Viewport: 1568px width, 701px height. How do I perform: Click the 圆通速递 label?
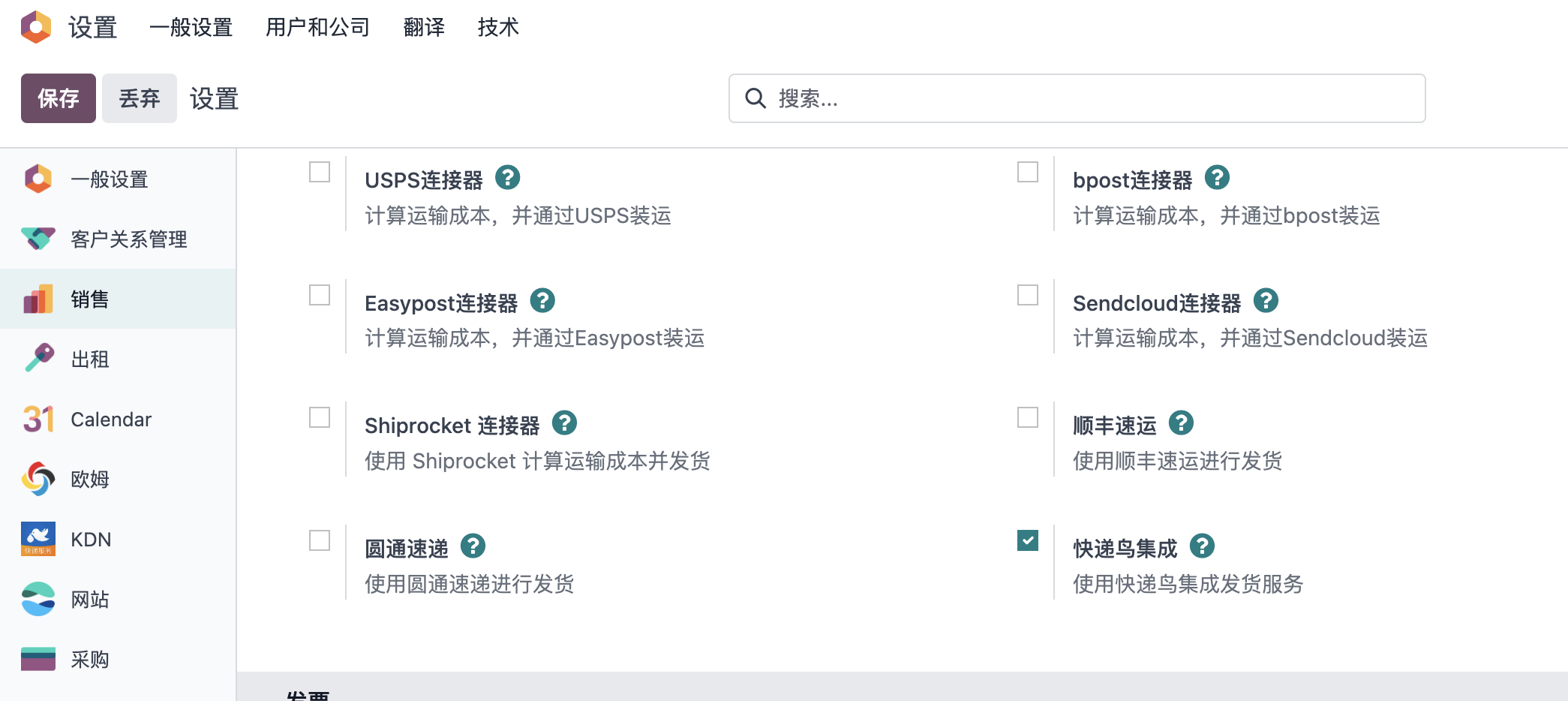407,549
